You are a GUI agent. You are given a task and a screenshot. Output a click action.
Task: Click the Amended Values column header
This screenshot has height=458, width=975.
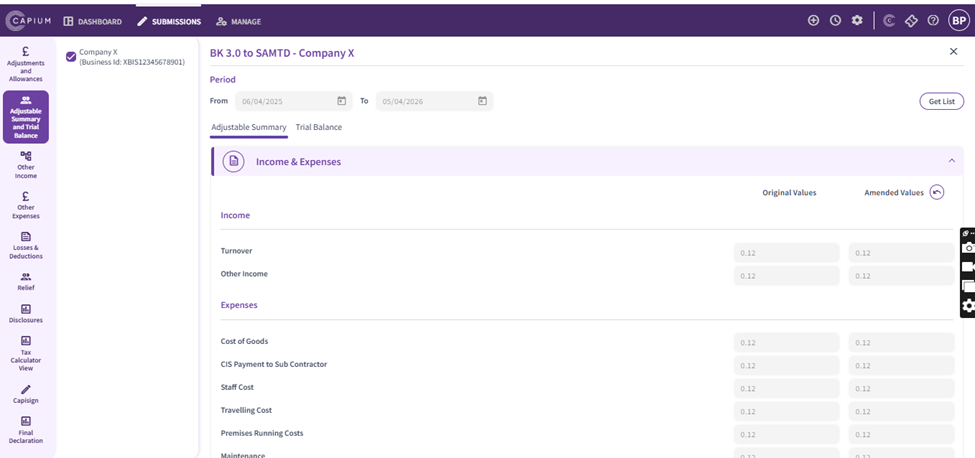click(x=894, y=193)
